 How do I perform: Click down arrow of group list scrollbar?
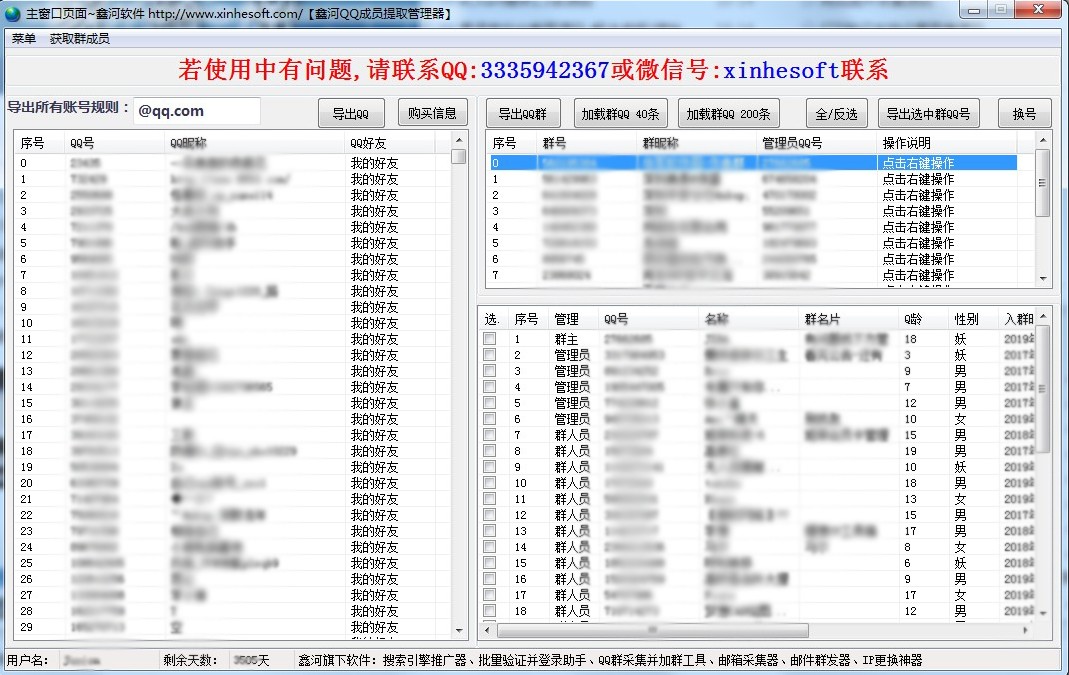(1042, 278)
